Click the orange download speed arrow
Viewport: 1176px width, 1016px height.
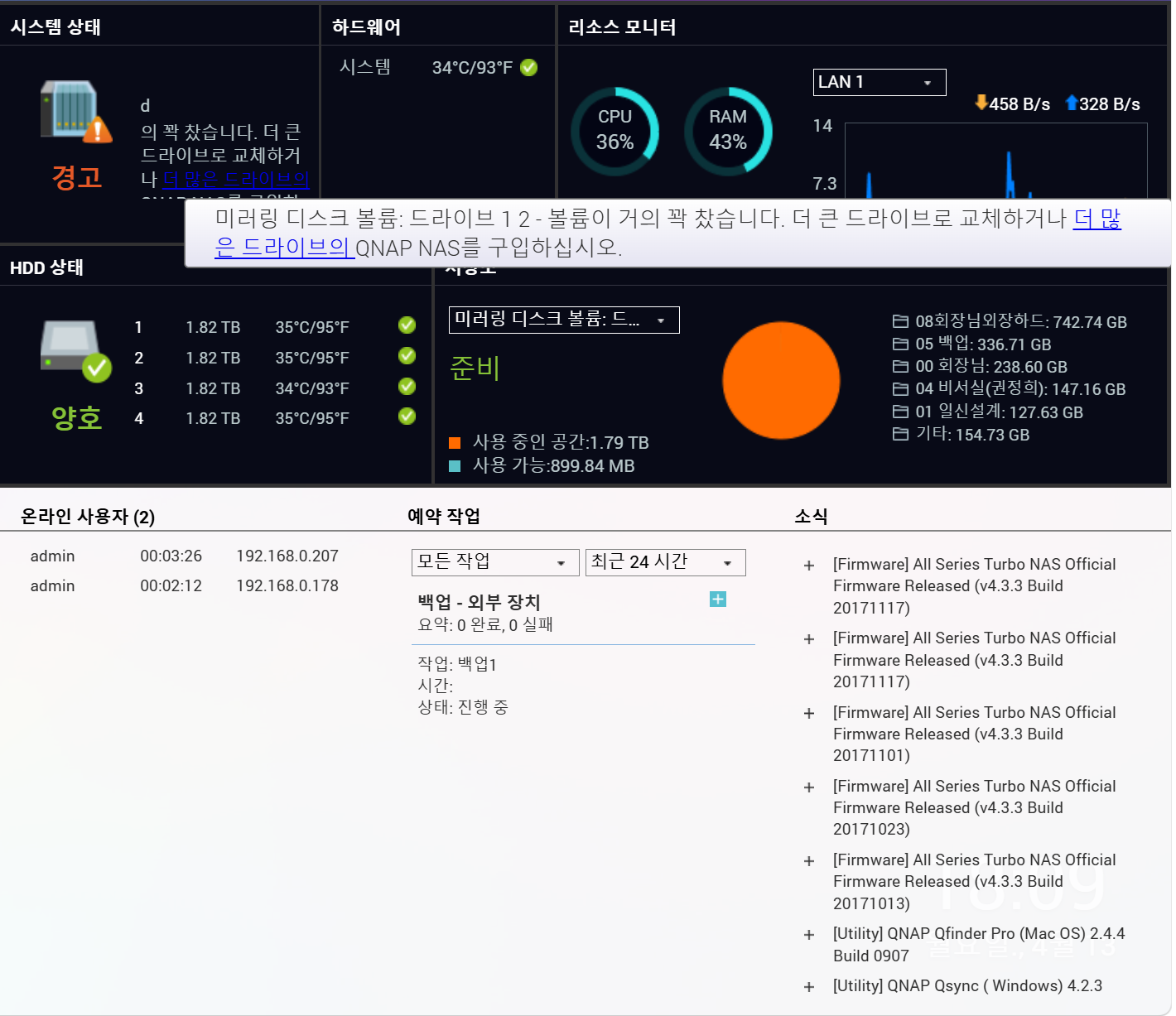click(981, 103)
